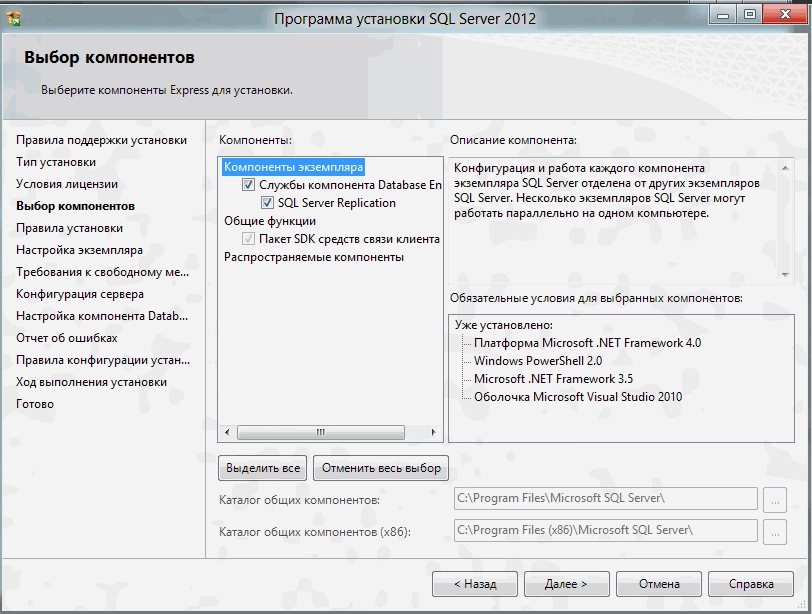The image size is (812, 614).
Task: Click the SQL Server installer icon in title bar
Action: (12, 12)
